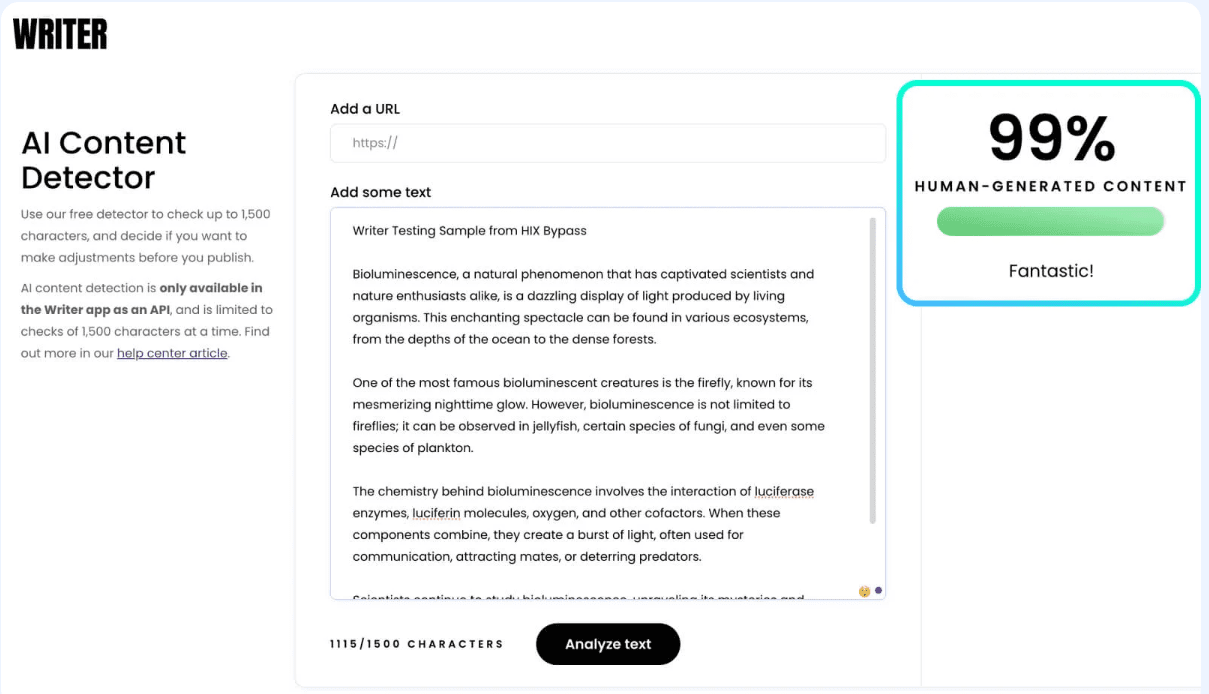The height and width of the screenshot is (694, 1209).
Task: Click the Writer Testing Sample title line
Action: pos(469,231)
